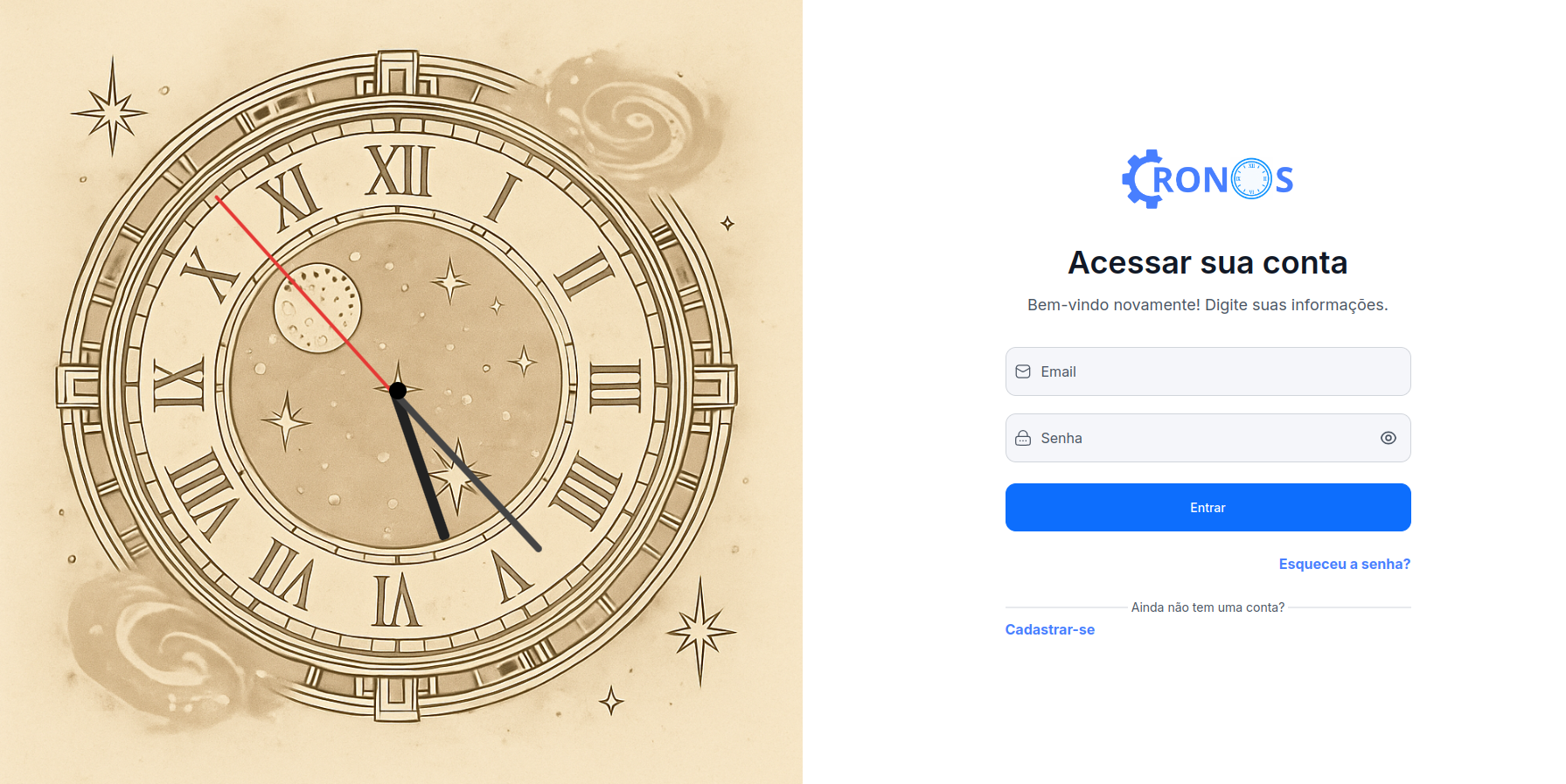Screen dimensions: 1566x784
Task: Click the small clock icon in logo
Action: [x=1251, y=179]
